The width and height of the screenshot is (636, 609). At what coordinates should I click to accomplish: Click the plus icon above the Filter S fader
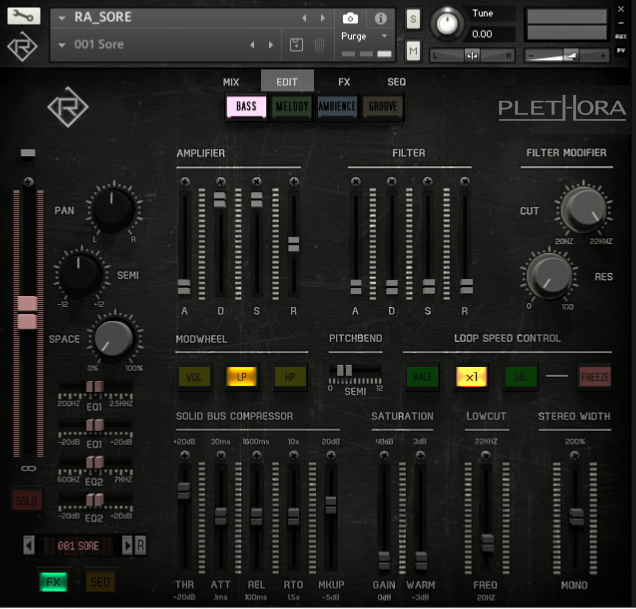tap(428, 181)
